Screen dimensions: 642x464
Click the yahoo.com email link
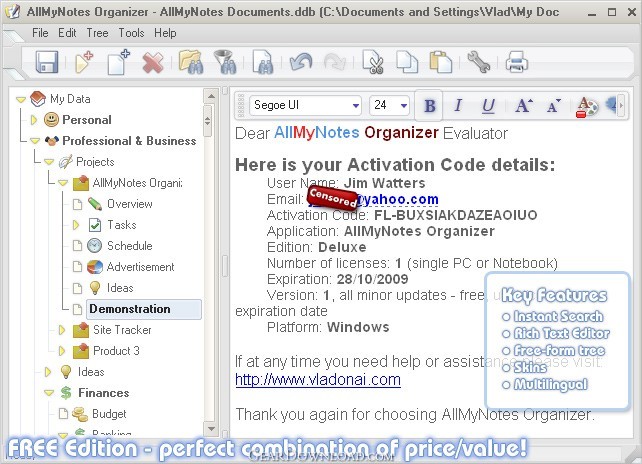(x=397, y=199)
